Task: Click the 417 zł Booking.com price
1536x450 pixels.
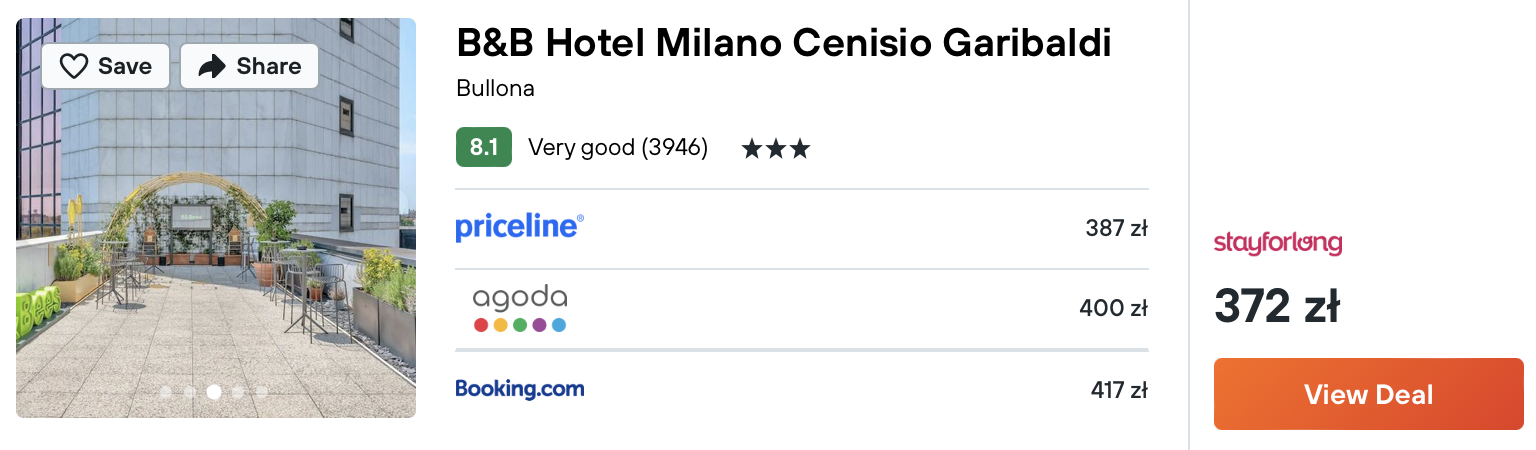Action: click(x=1119, y=389)
